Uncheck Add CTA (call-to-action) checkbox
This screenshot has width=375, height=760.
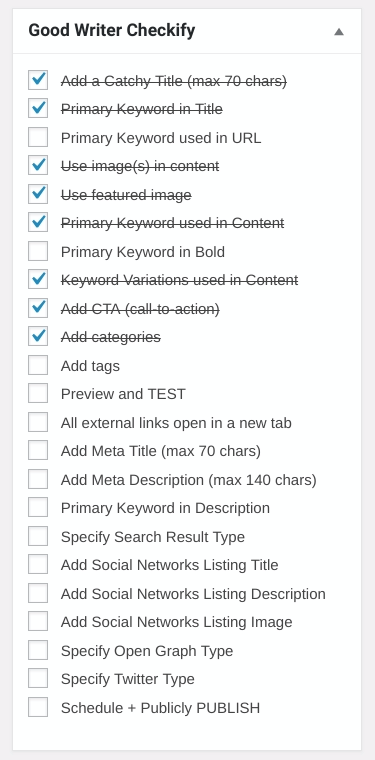pyautogui.click(x=38, y=308)
